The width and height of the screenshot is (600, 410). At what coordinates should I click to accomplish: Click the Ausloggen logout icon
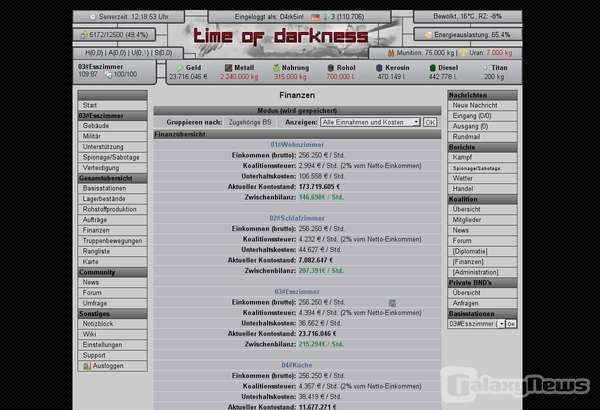87,366
